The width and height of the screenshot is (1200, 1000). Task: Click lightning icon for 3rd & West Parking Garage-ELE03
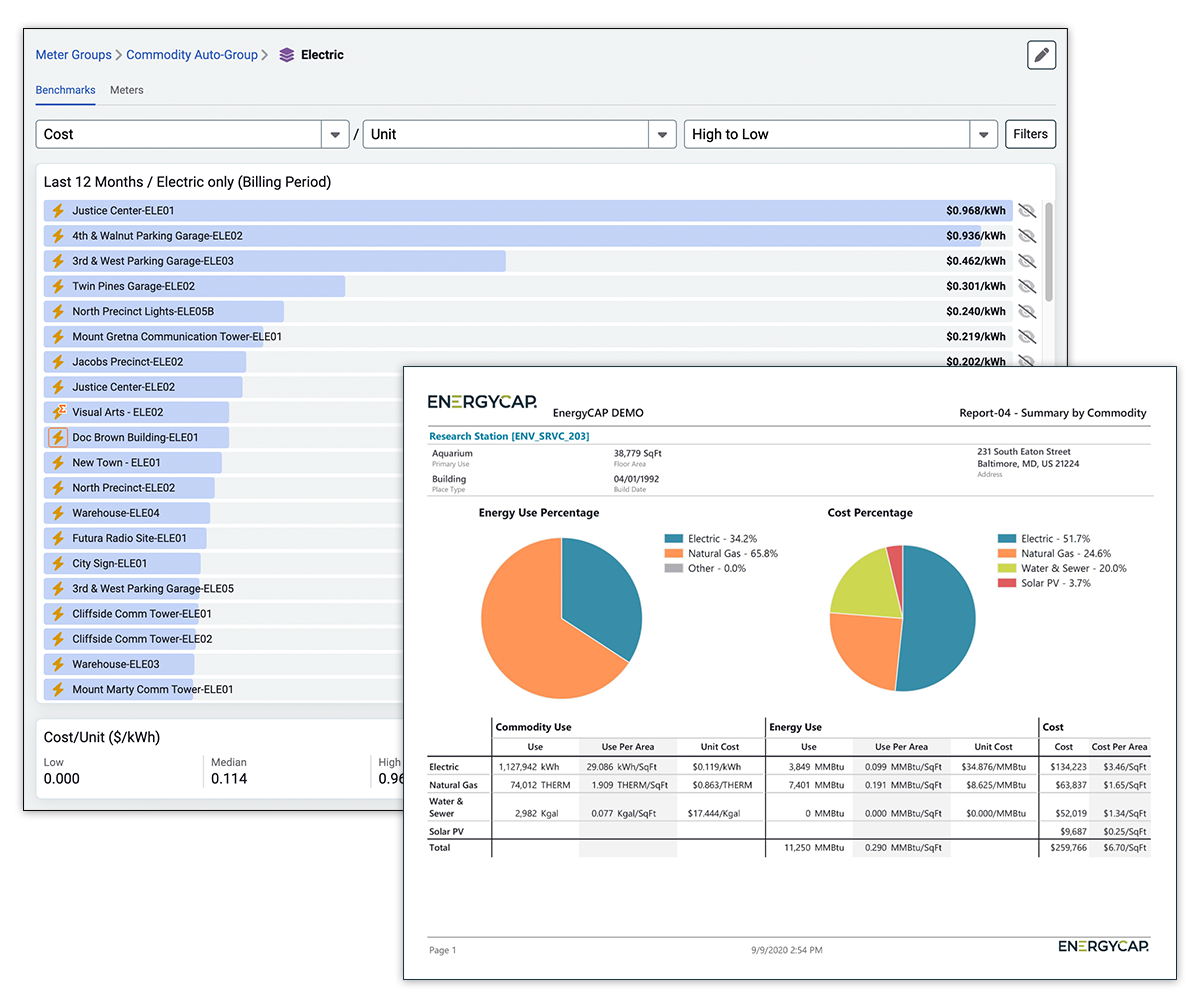58,261
